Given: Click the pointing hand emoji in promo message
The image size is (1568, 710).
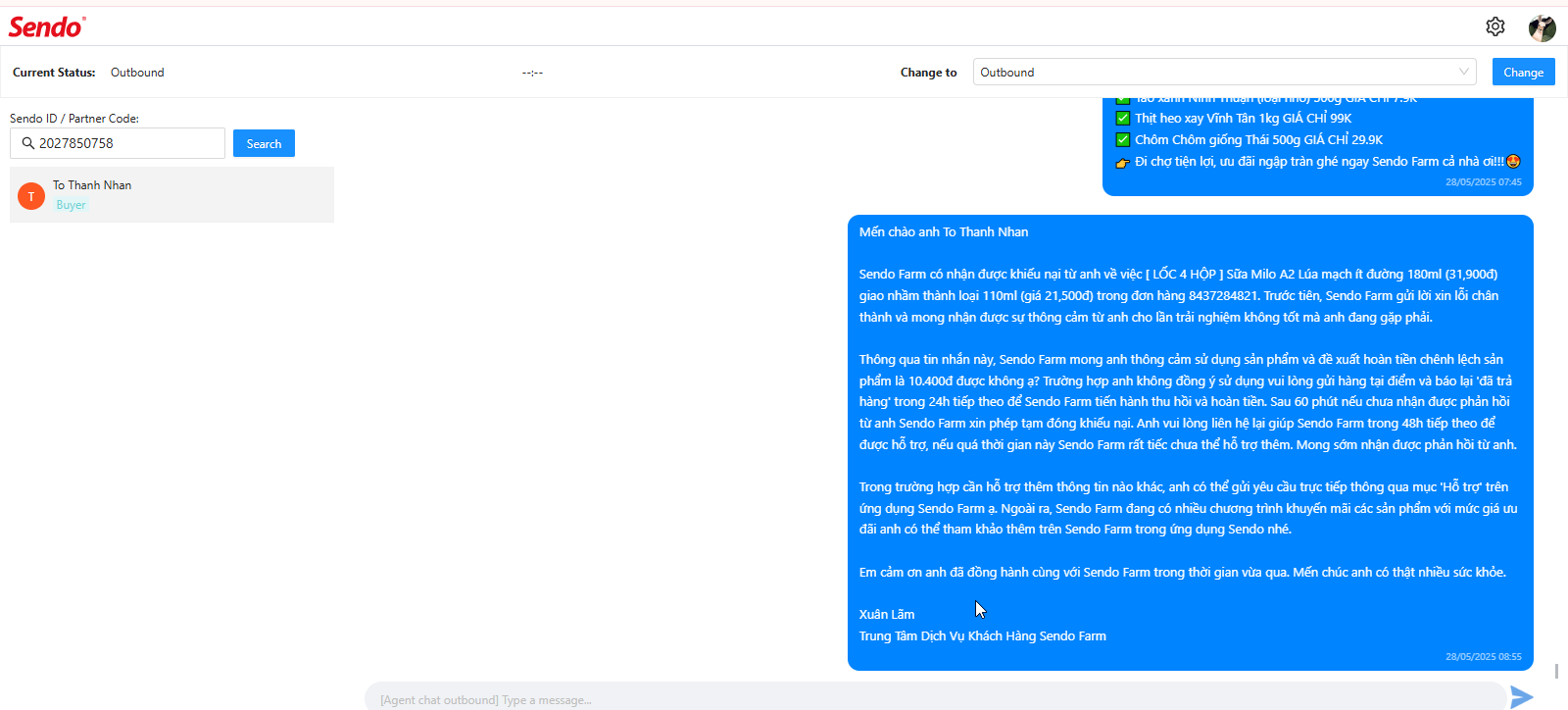Looking at the screenshot, I should click(1123, 162).
